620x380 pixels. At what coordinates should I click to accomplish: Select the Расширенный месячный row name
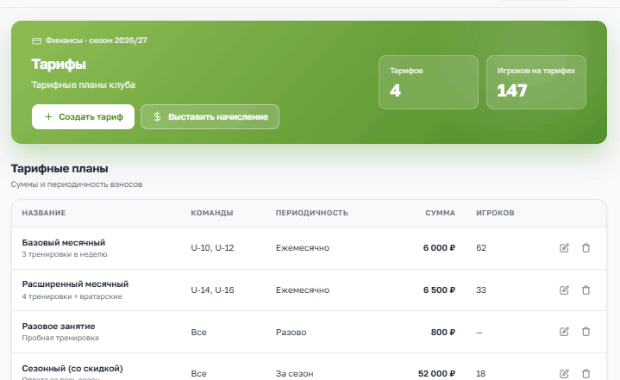pos(75,284)
